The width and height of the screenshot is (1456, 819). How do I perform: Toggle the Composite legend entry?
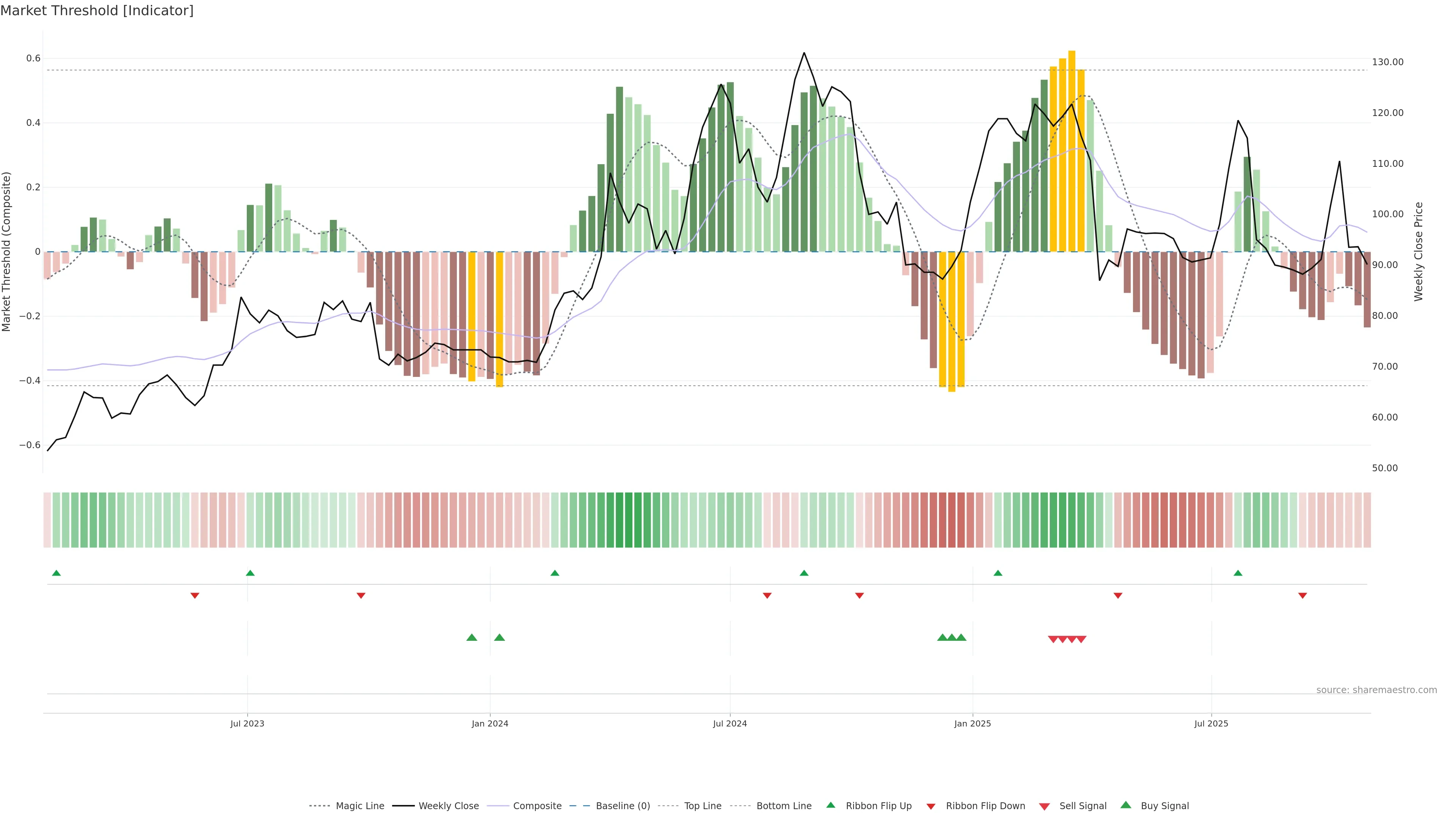(537, 806)
